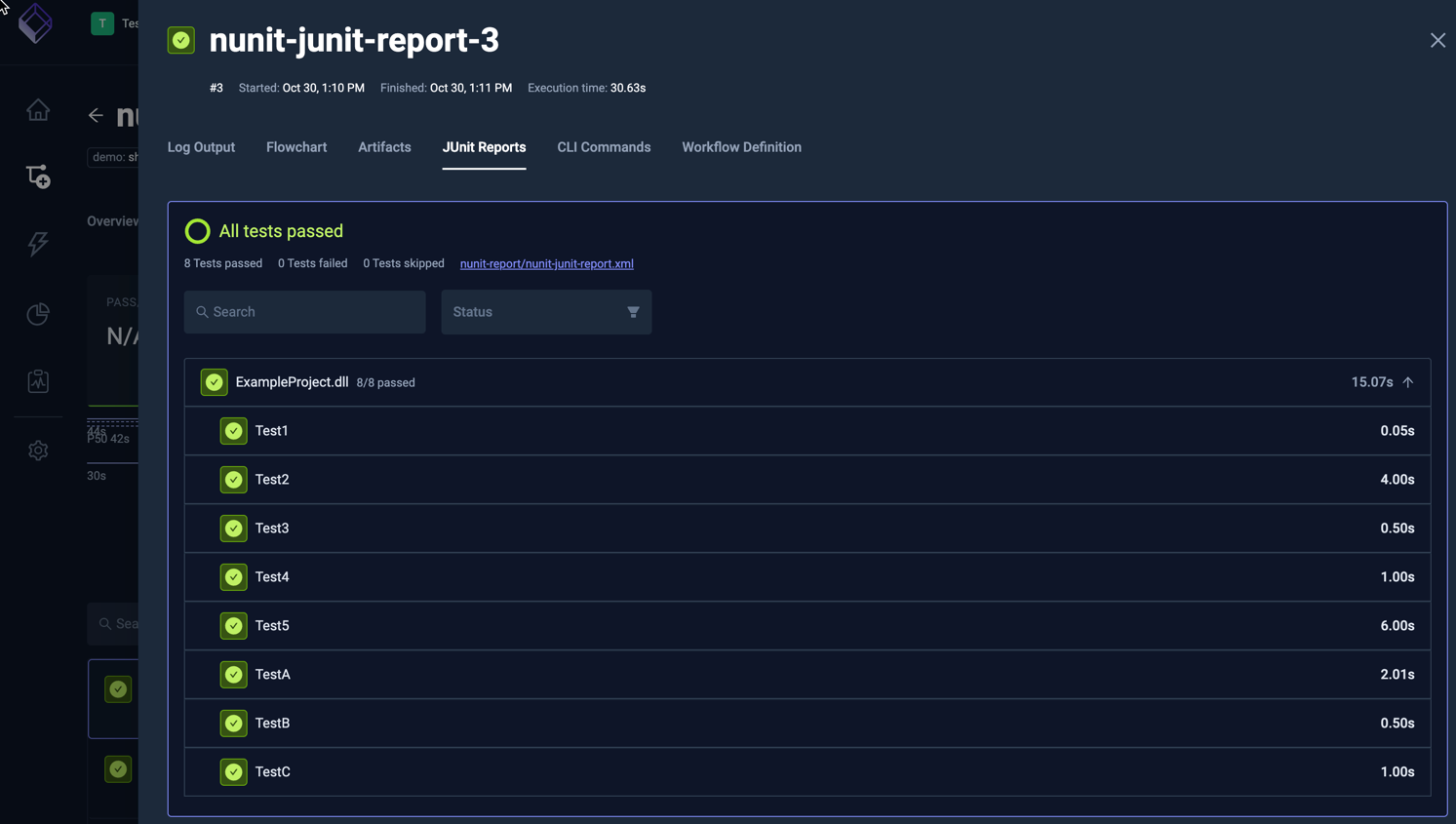Open the nunit-junit-report.xml link
The height and width of the screenshot is (824, 1456).
pyautogui.click(x=546, y=263)
